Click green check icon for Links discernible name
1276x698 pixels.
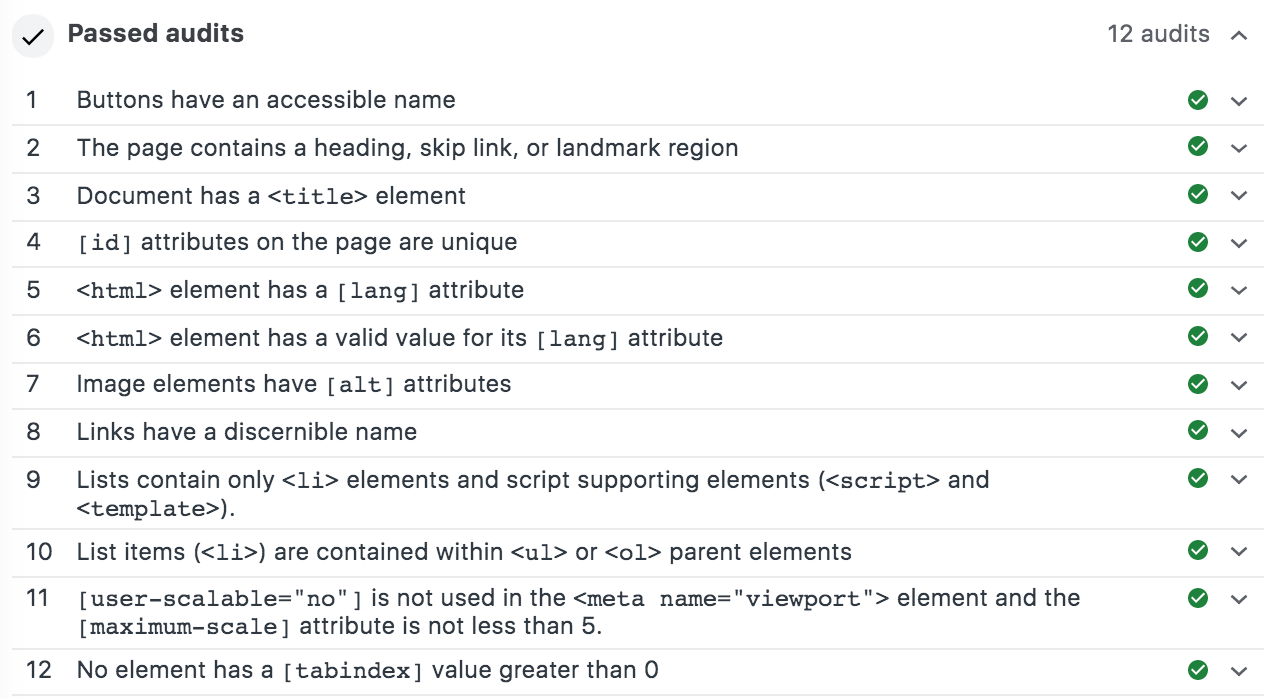[x=1197, y=431]
